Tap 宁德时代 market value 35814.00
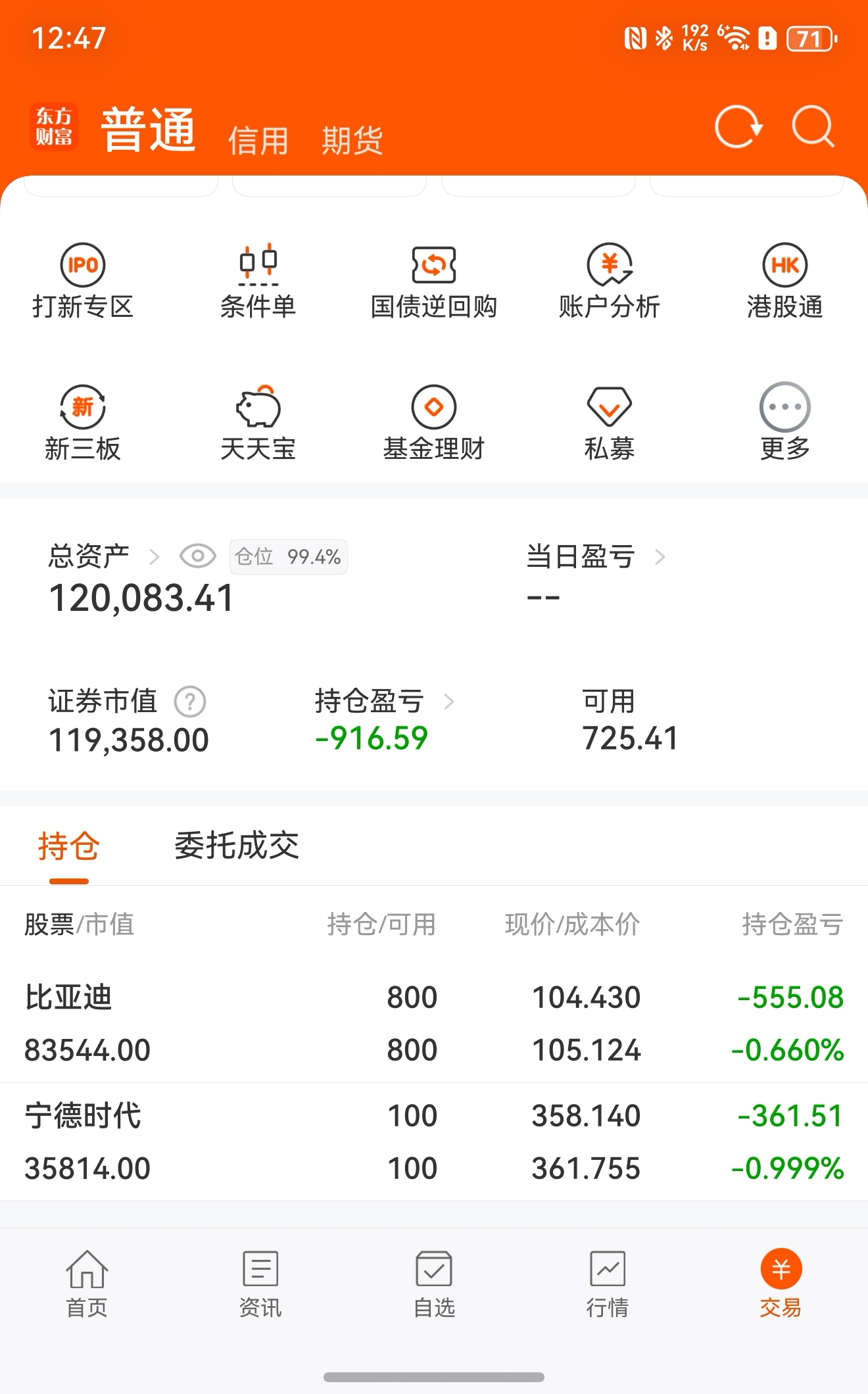The height and width of the screenshot is (1394, 868). coord(87,1168)
